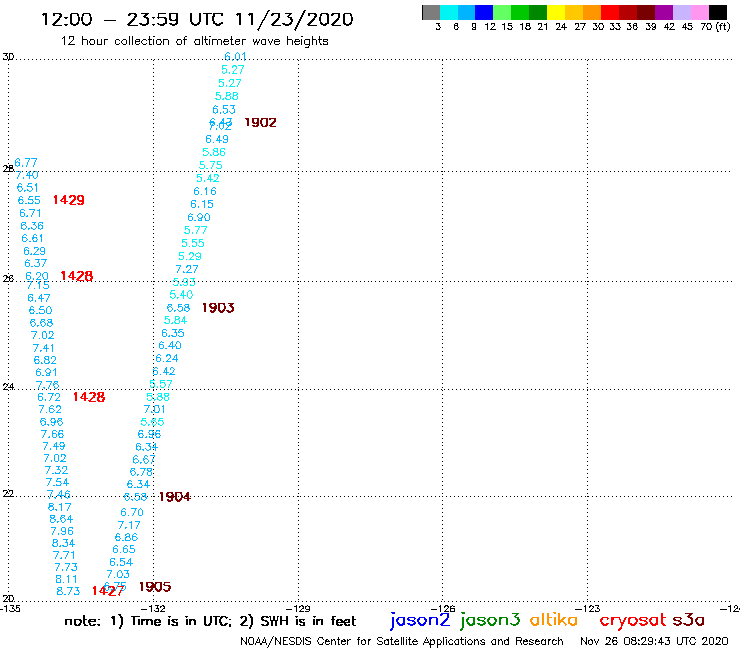Click the gray swatch in the color scale
Viewport: 740px width, 650px height.
tap(431, 12)
